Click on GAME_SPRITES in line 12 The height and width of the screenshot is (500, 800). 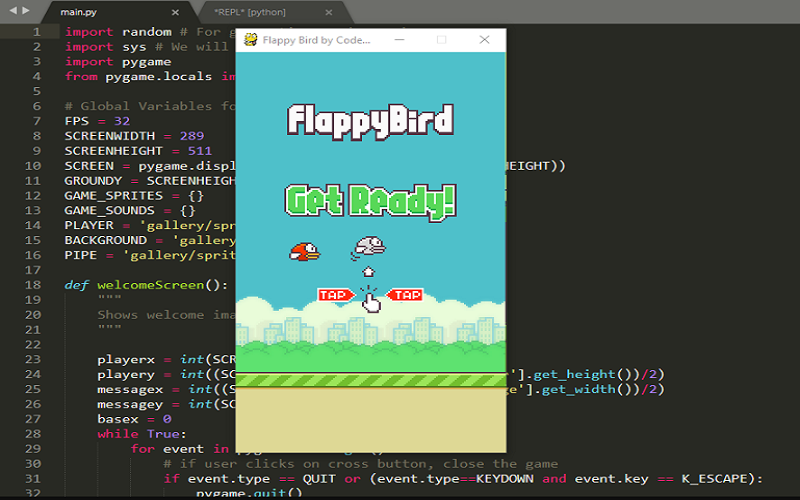[114, 195]
